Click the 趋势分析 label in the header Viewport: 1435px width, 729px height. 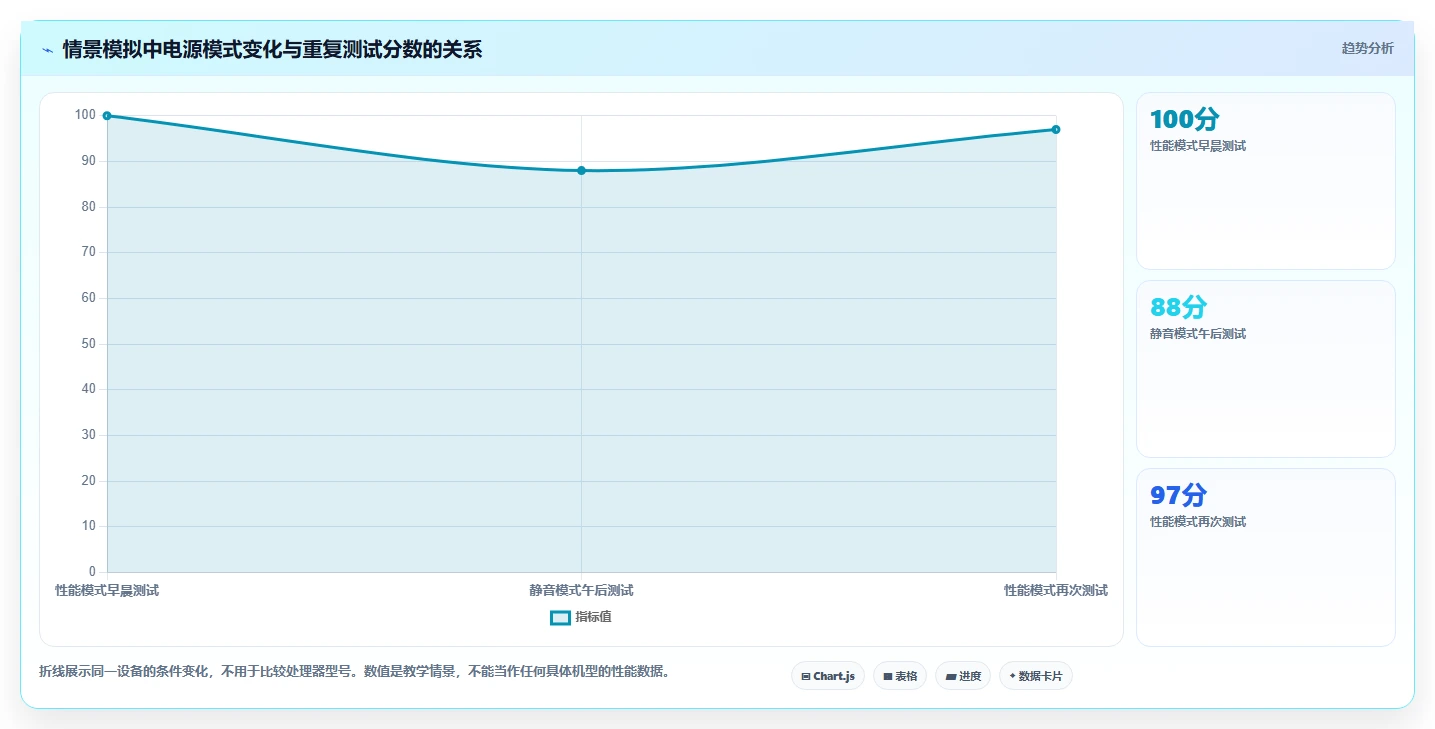click(1367, 48)
